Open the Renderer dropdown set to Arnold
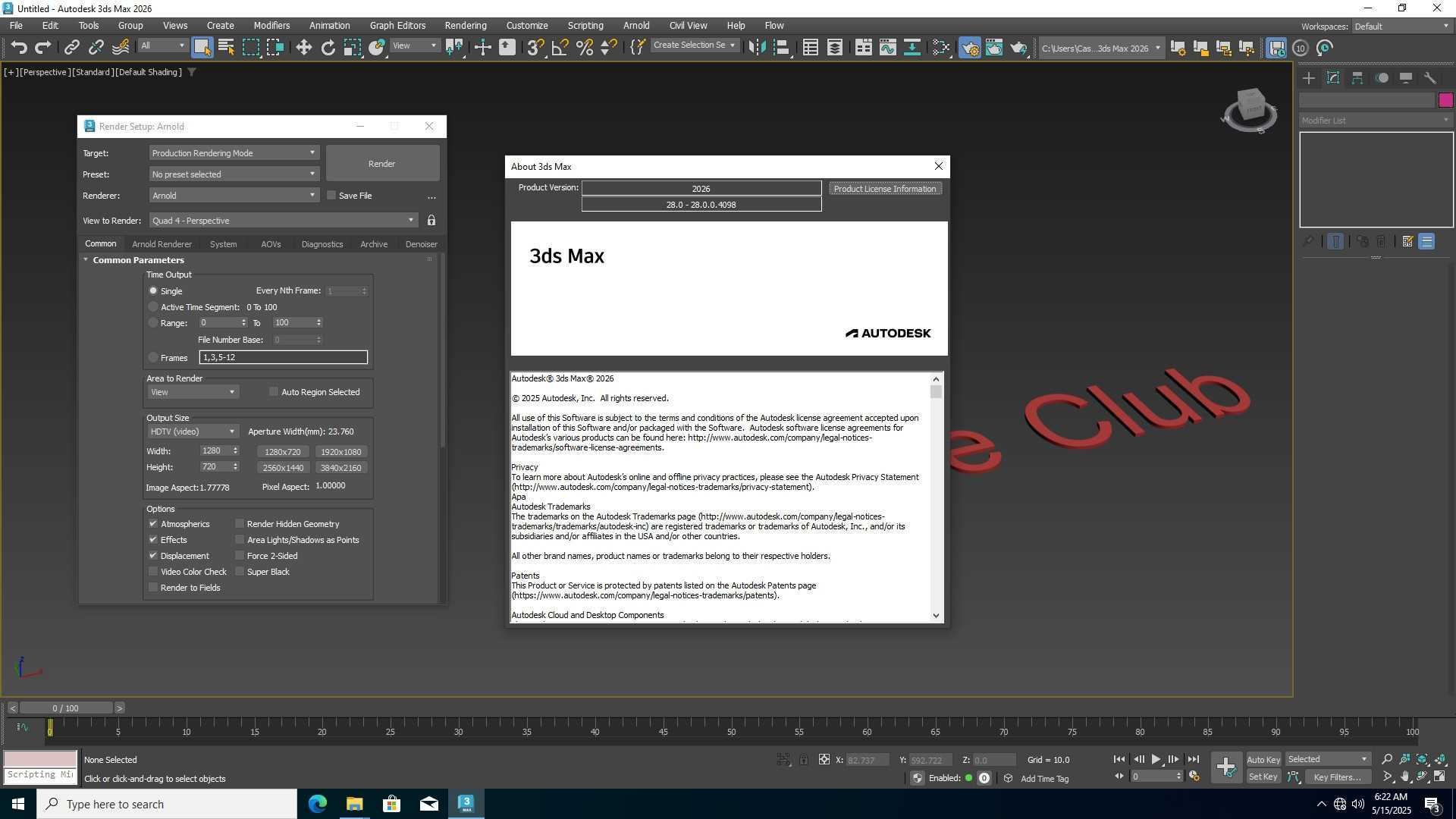The height and width of the screenshot is (819, 1456). (234, 196)
